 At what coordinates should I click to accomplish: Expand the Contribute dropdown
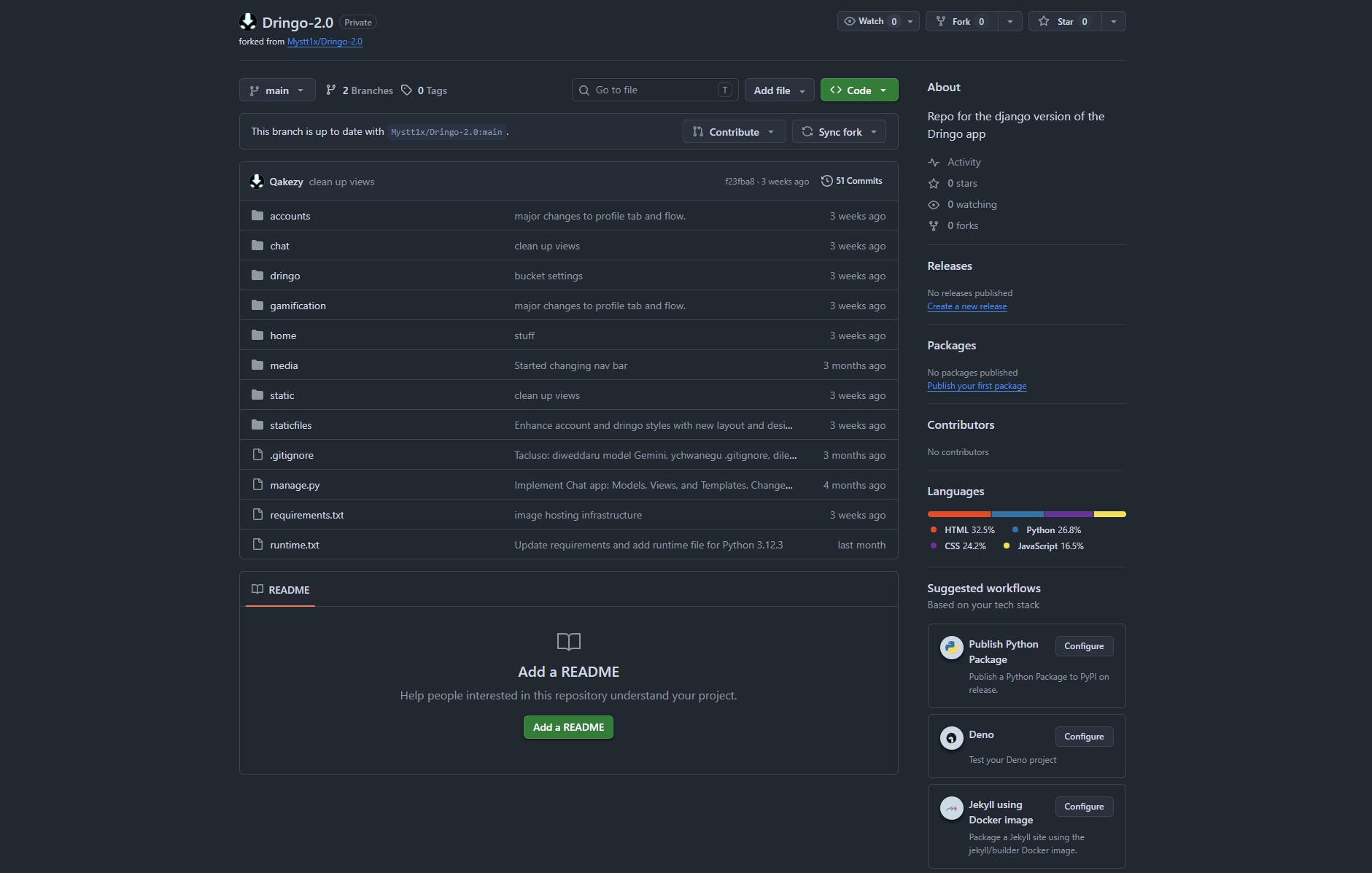tap(734, 131)
